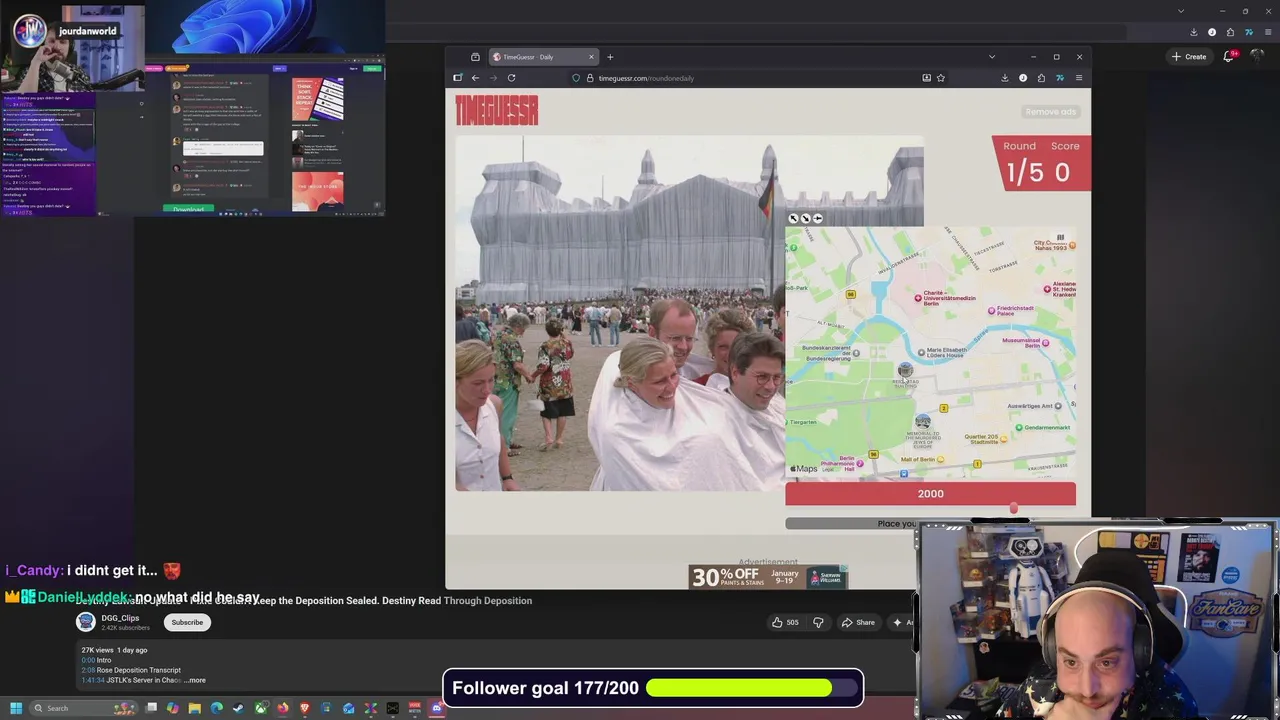Open the sidebar toggle left of back arrow
The width and height of the screenshot is (1280, 720).
click(x=458, y=78)
